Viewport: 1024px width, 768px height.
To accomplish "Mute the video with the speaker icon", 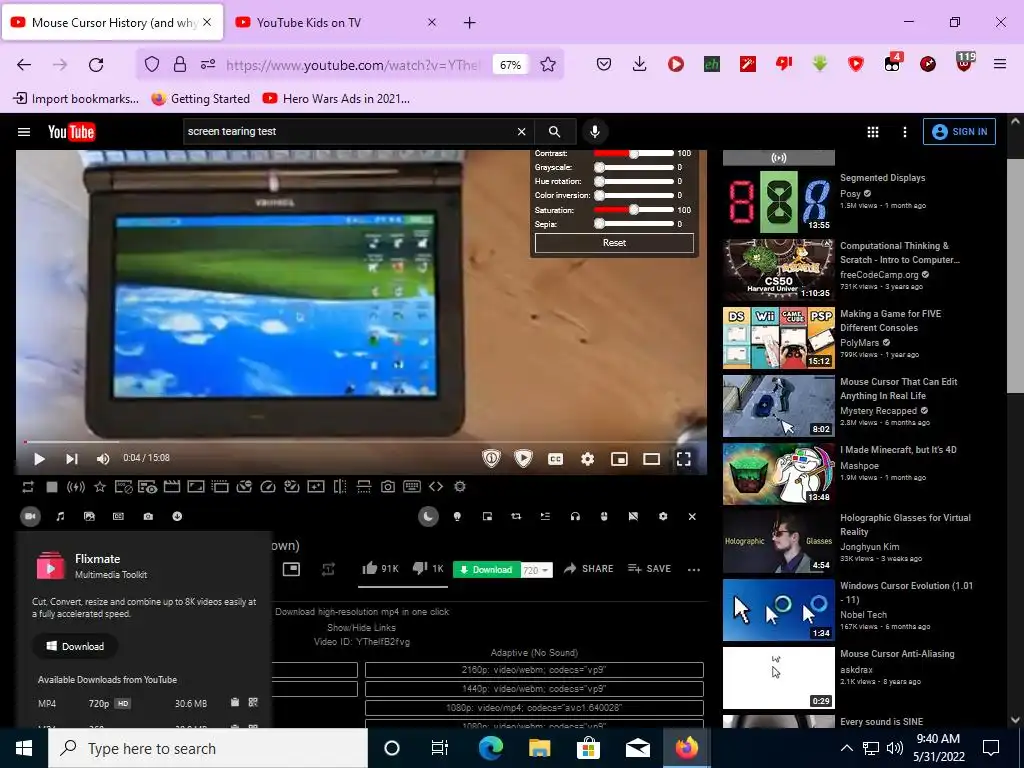I will [103, 459].
